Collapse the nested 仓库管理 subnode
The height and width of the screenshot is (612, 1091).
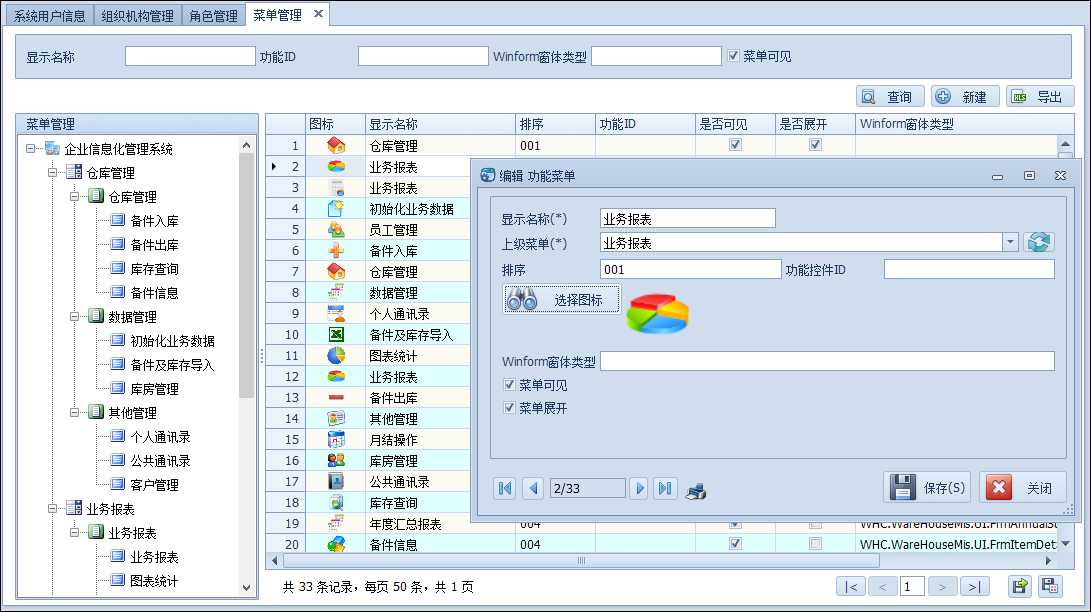pyautogui.click(x=74, y=196)
